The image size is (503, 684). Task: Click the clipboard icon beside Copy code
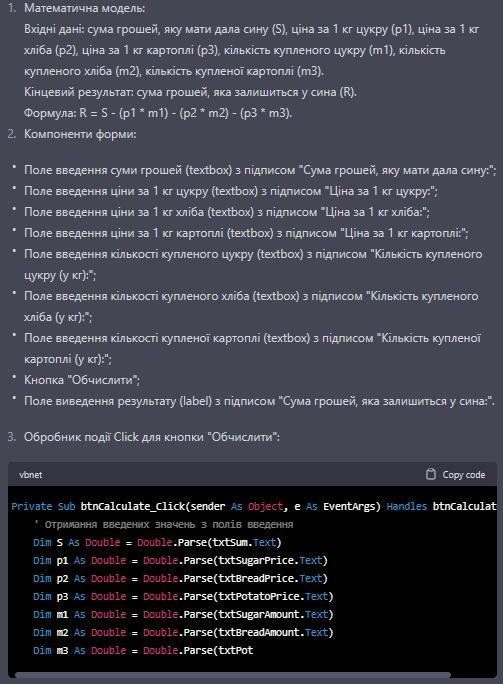(431, 474)
